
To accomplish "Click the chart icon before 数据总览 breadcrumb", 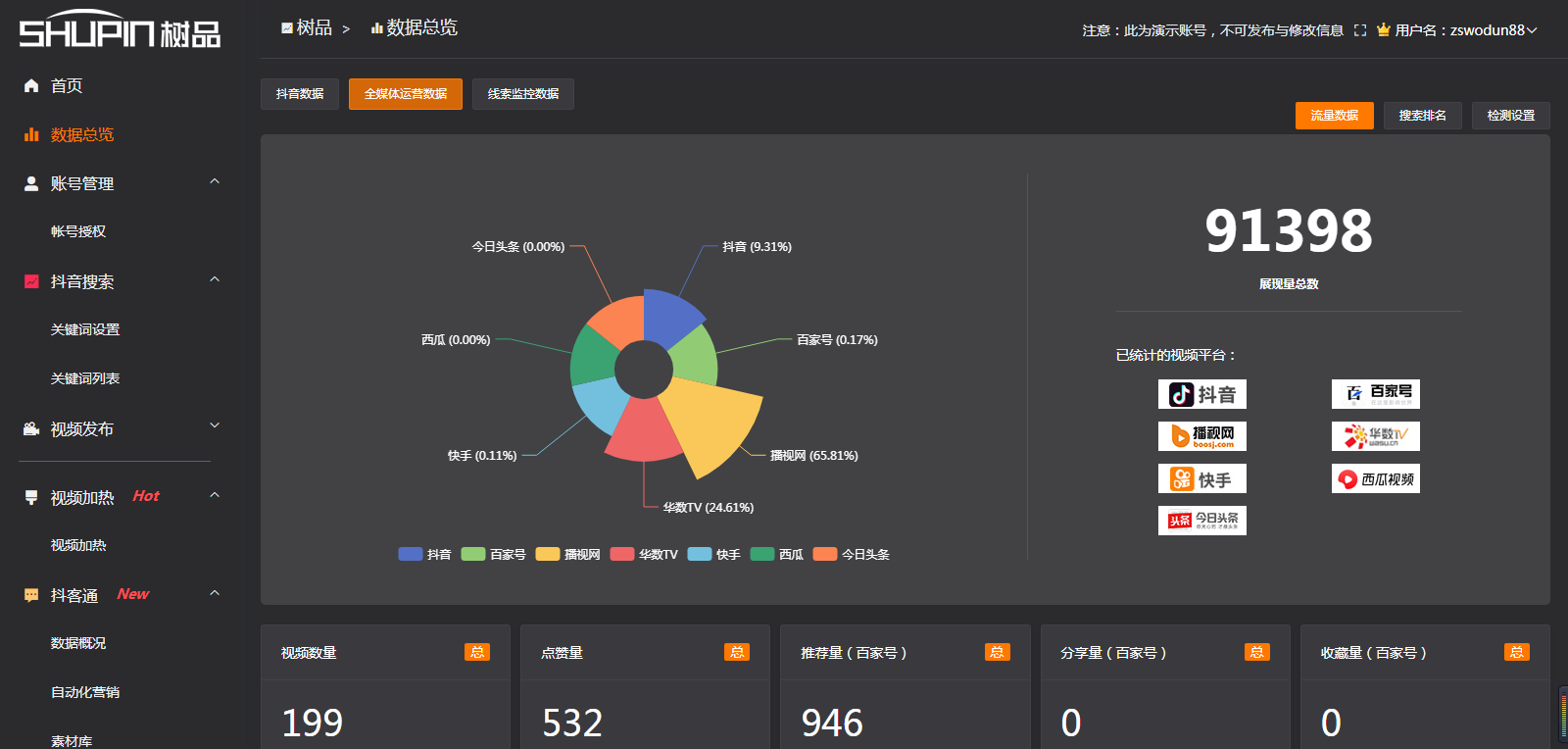I will (x=376, y=28).
